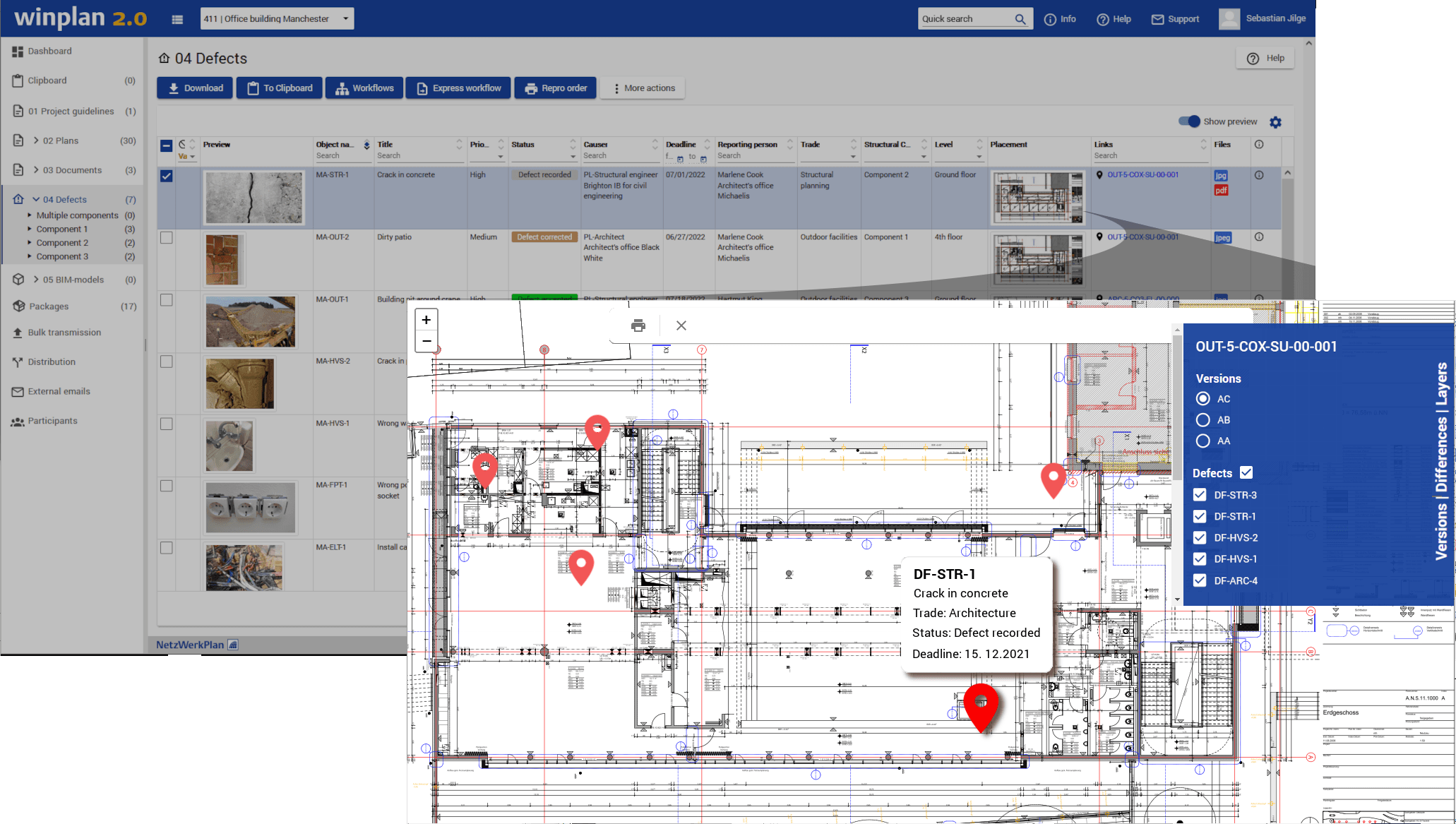Uncheck DF-STR-3 defect layer

pos(1200,495)
